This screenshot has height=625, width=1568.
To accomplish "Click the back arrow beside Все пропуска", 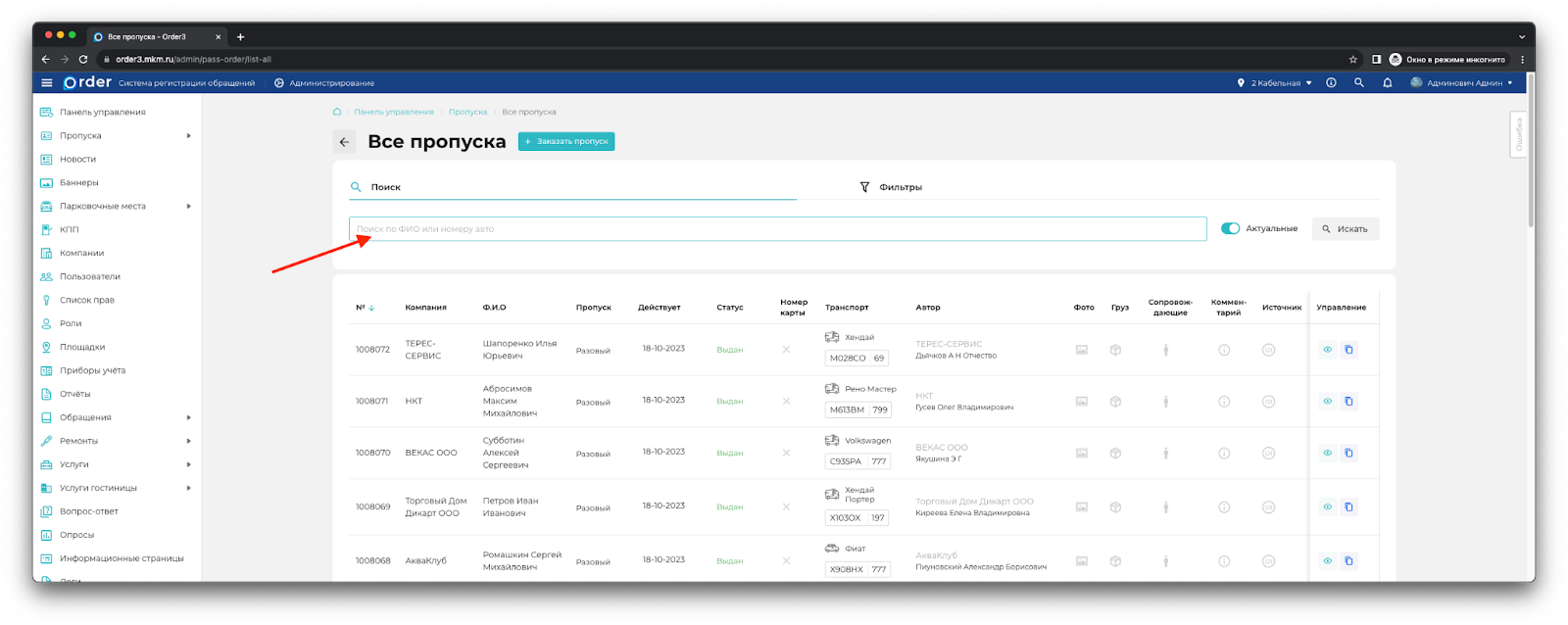I will tap(344, 142).
